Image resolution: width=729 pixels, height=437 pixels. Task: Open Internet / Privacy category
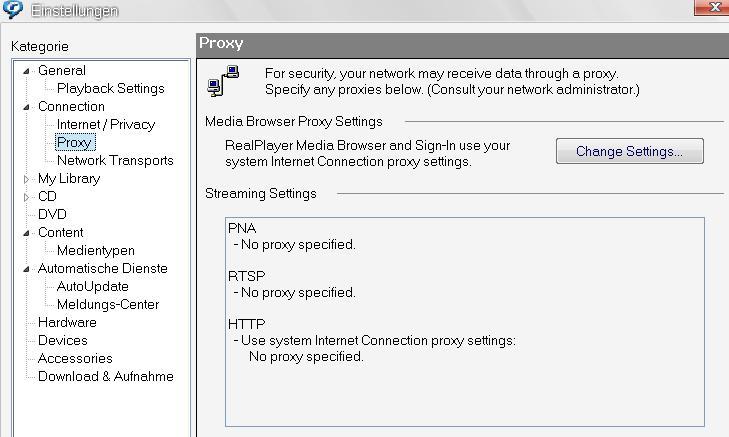[x=106, y=125]
